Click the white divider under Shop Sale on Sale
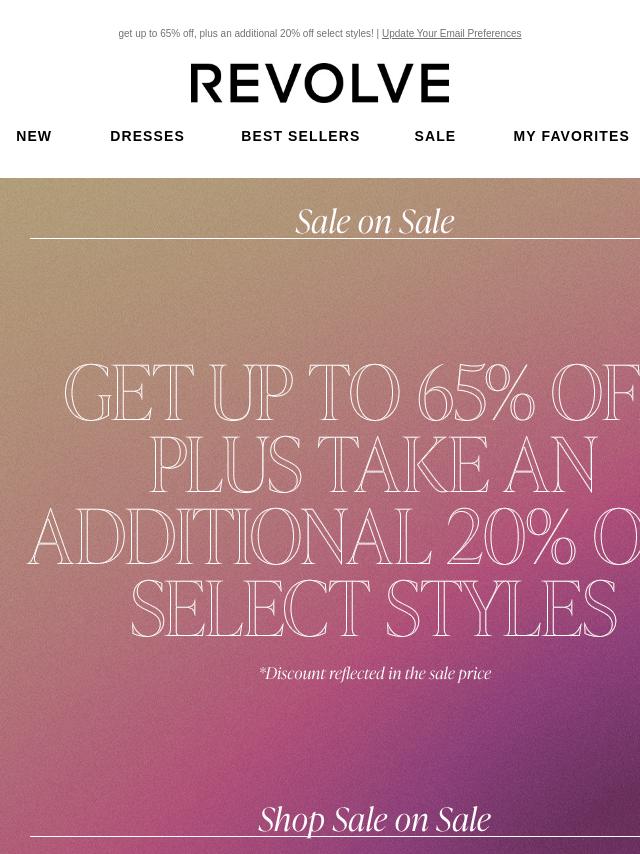Image resolution: width=640 pixels, height=854 pixels. 334,837
